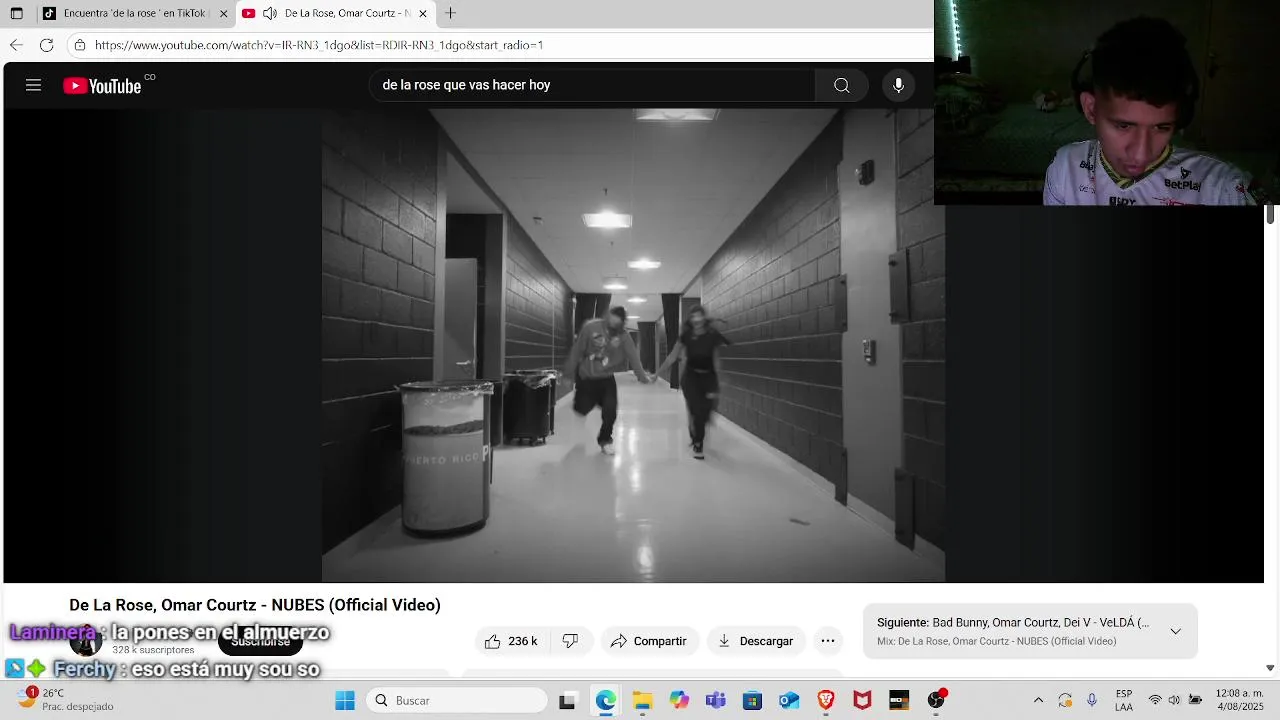Open Outlook from the taskbar
Screen dimensions: 1280x720
[789, 701]
